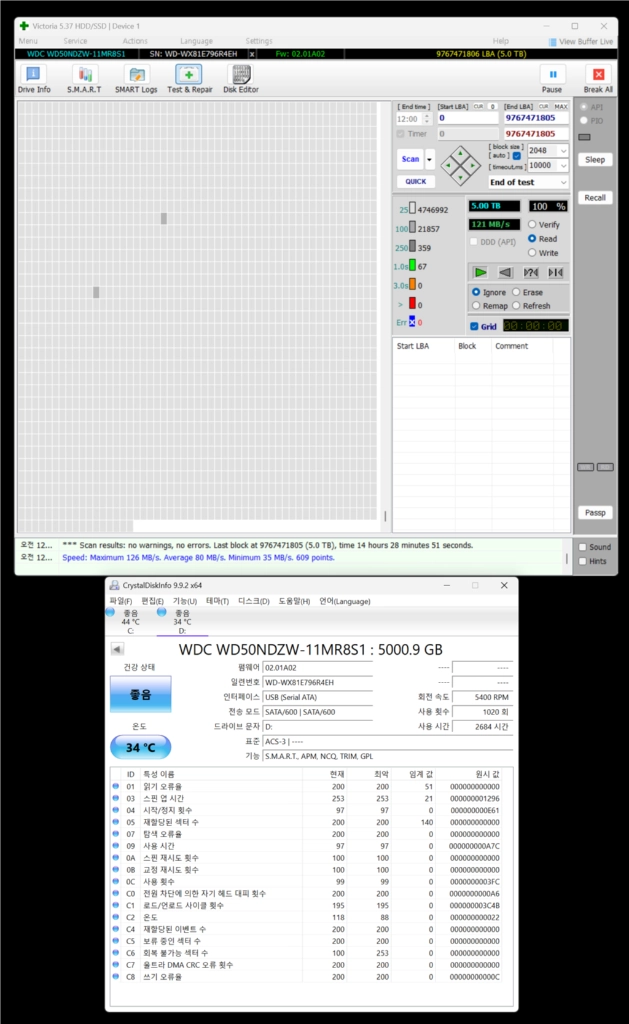629x1024 pixels.
Task: Click the x next to serial number
Action: point(252,54)
